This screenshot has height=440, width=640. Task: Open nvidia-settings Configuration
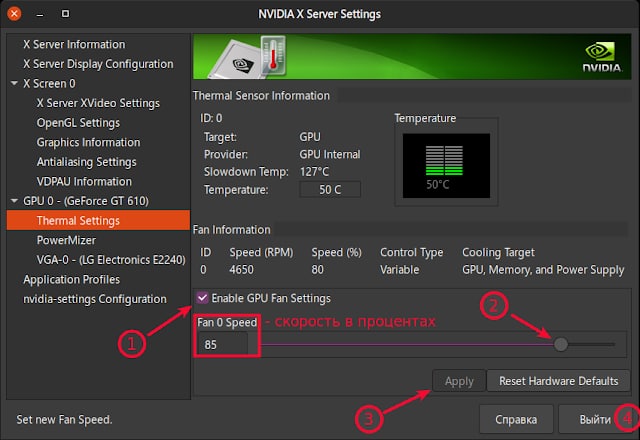pyautogui.click(x=95, y=299)
